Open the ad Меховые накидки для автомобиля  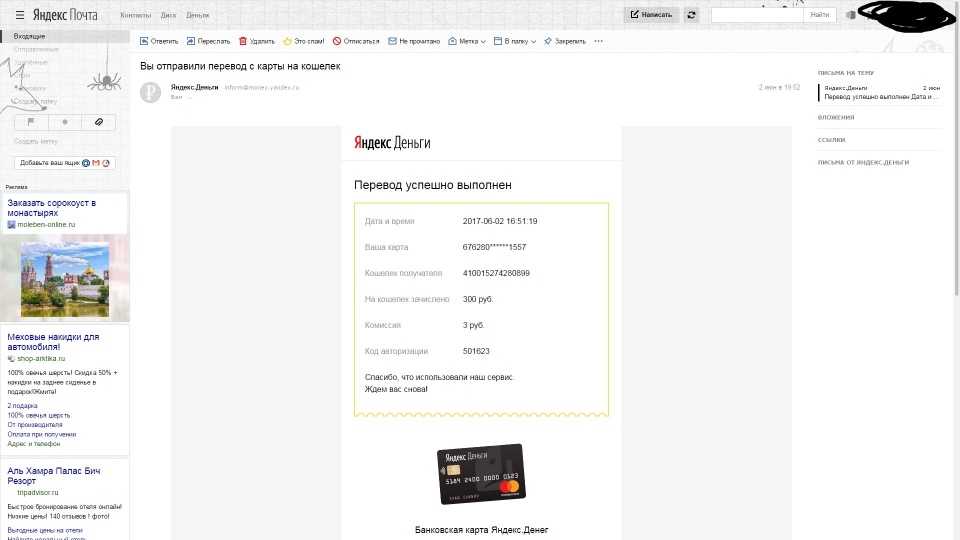[53, 342]
